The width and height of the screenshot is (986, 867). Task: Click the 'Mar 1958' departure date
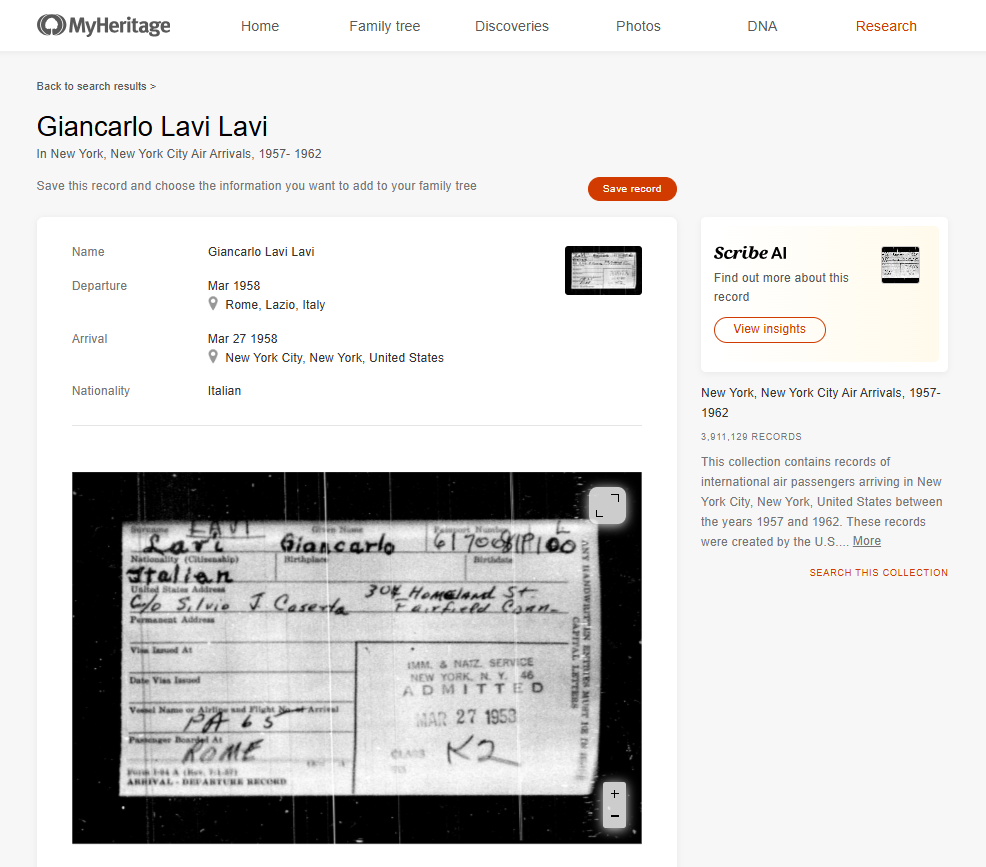(234, 286)
